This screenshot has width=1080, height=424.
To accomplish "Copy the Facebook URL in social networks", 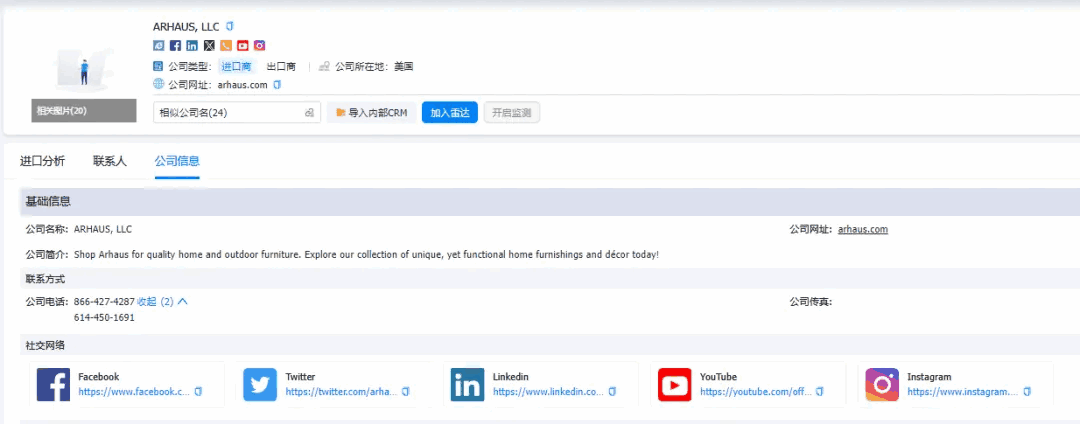I will tap(198, 392).
